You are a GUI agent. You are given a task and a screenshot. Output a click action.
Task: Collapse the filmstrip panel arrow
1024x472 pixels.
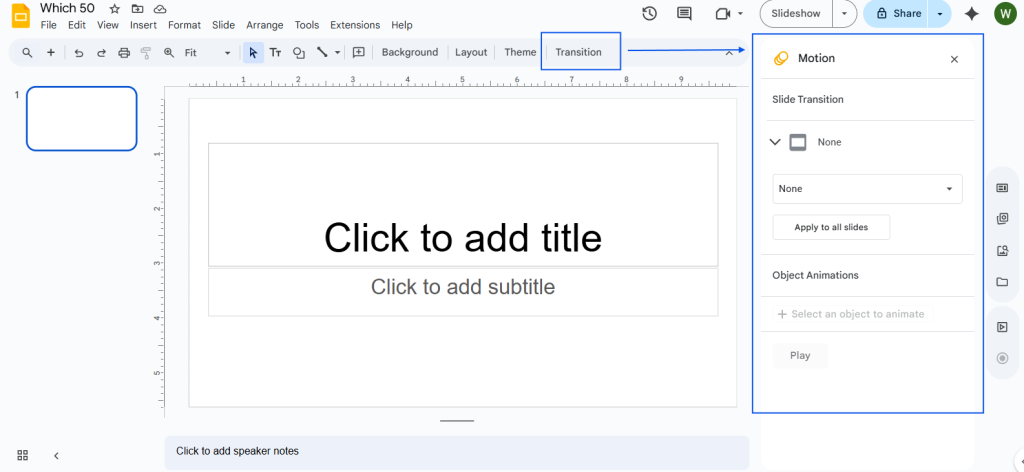coord(56,455)
